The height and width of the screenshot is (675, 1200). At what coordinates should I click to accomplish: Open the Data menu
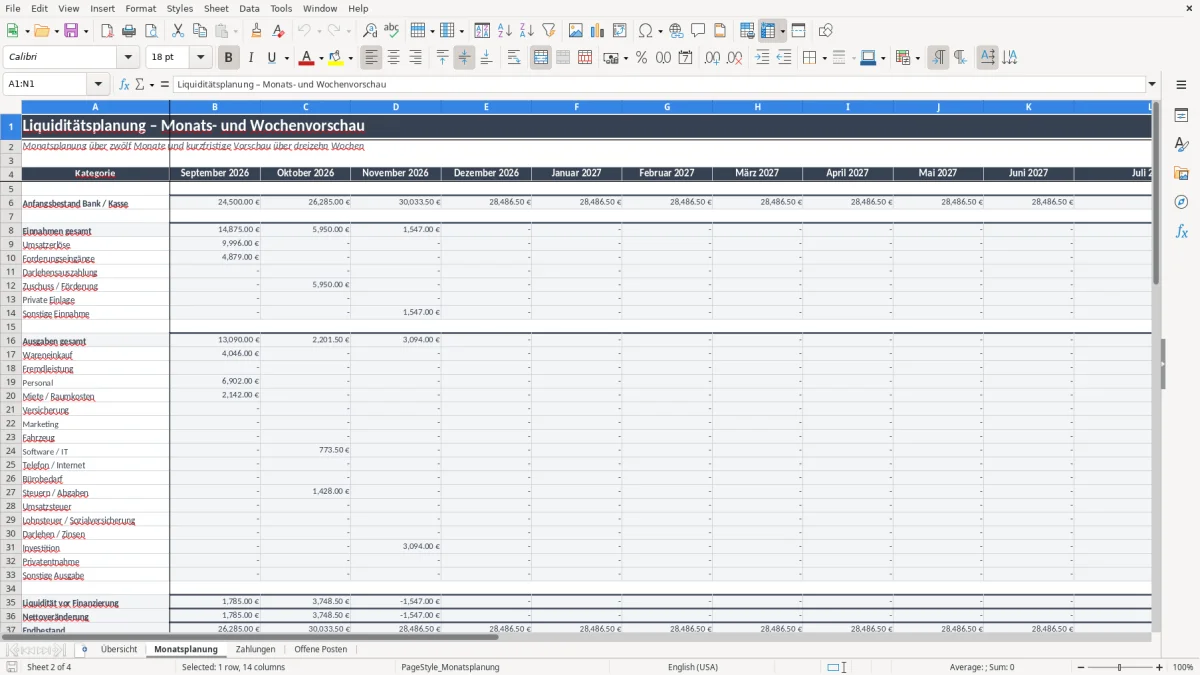[249, 8]
